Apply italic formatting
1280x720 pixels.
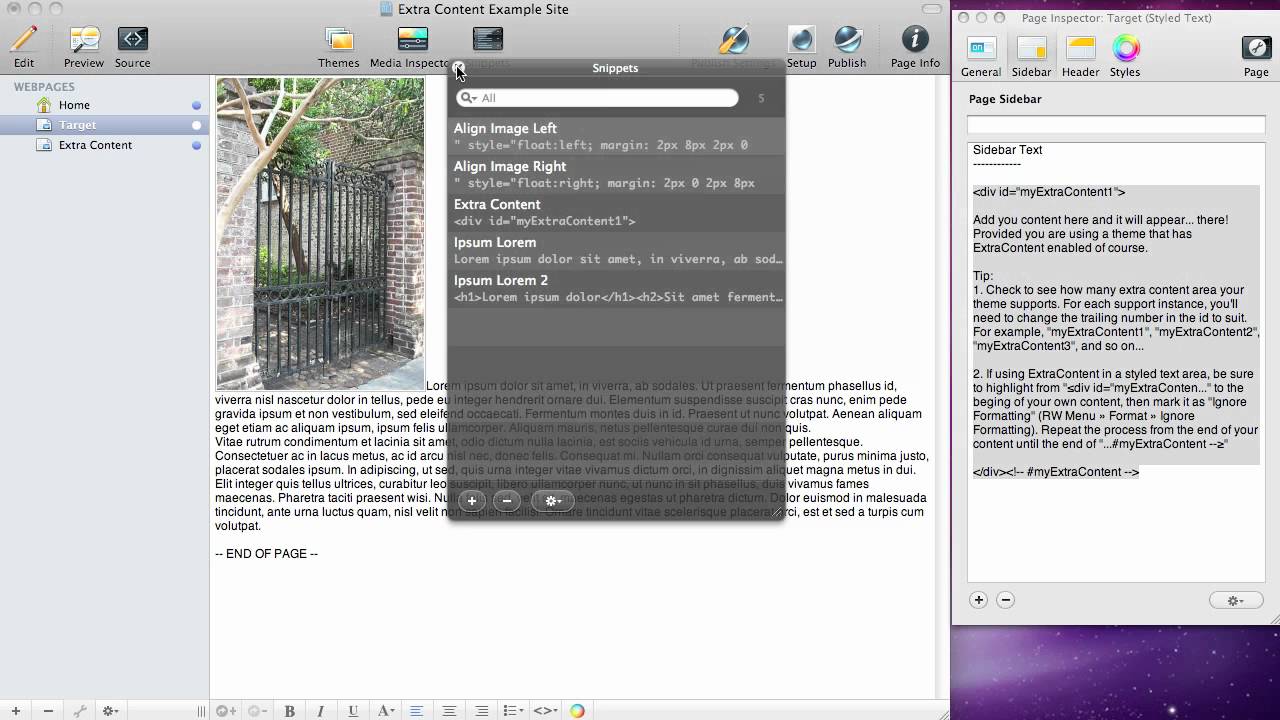point(321,711)
